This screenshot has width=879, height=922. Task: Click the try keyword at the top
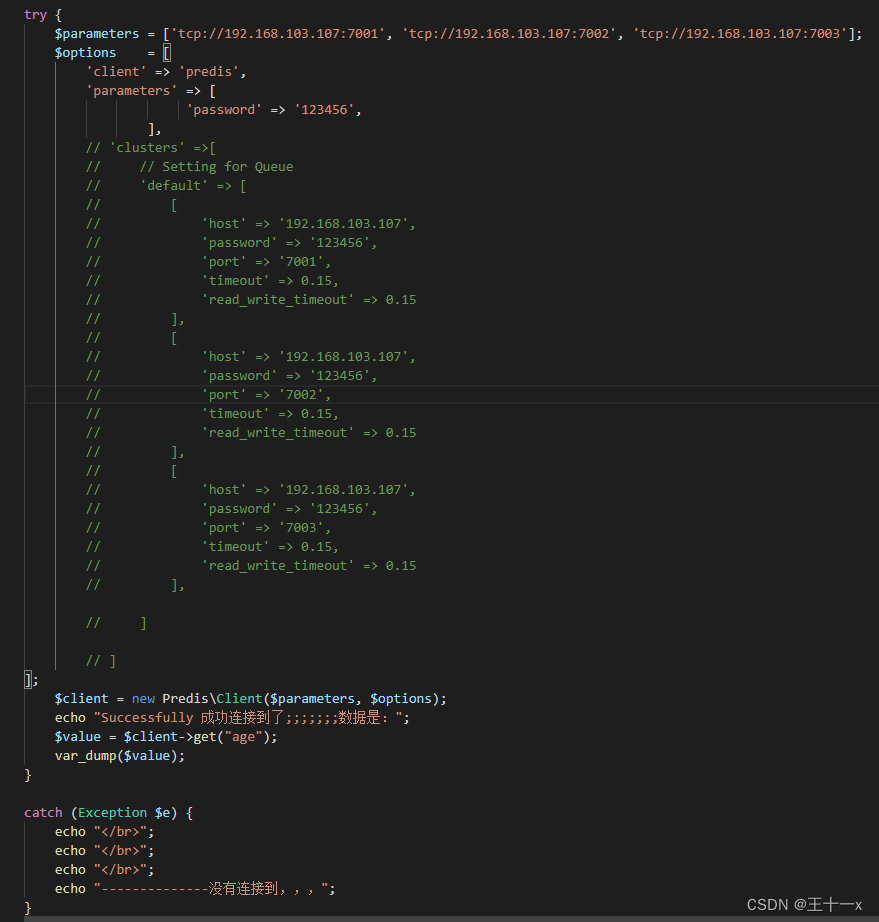click(36, 14)
